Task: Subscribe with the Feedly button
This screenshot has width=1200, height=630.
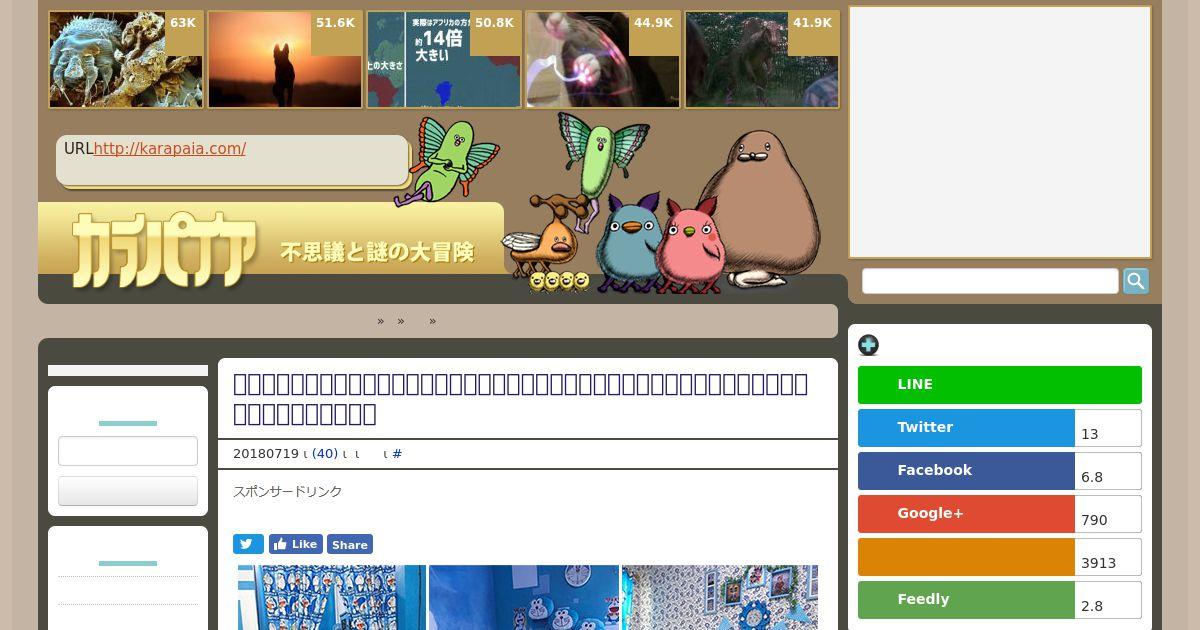Action: 966,600
